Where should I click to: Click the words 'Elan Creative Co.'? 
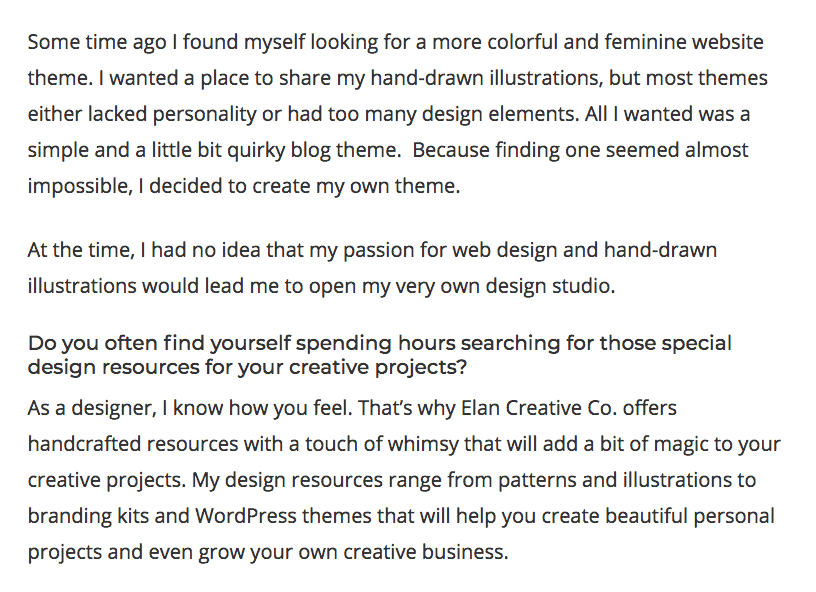539,408
